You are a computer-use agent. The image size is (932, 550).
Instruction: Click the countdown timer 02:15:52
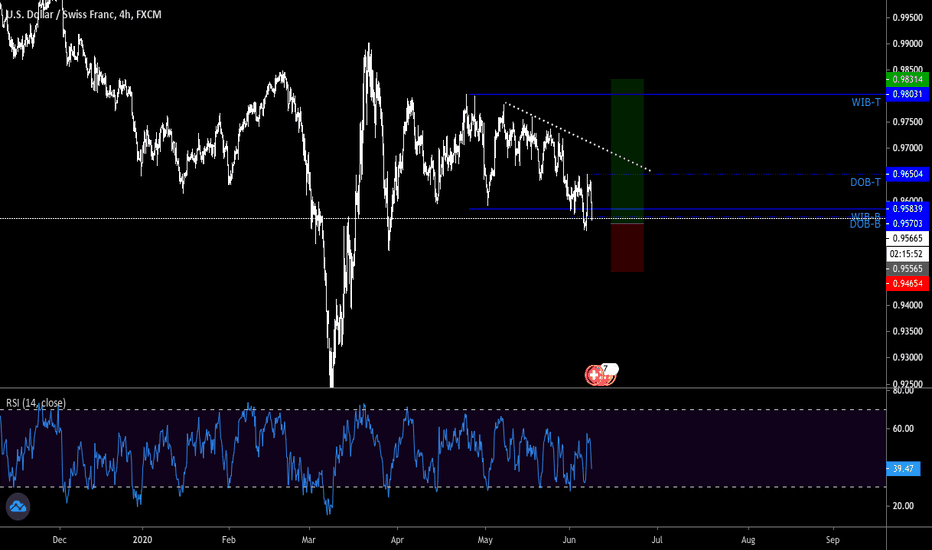pyautogui.click(x=907, y=254)
